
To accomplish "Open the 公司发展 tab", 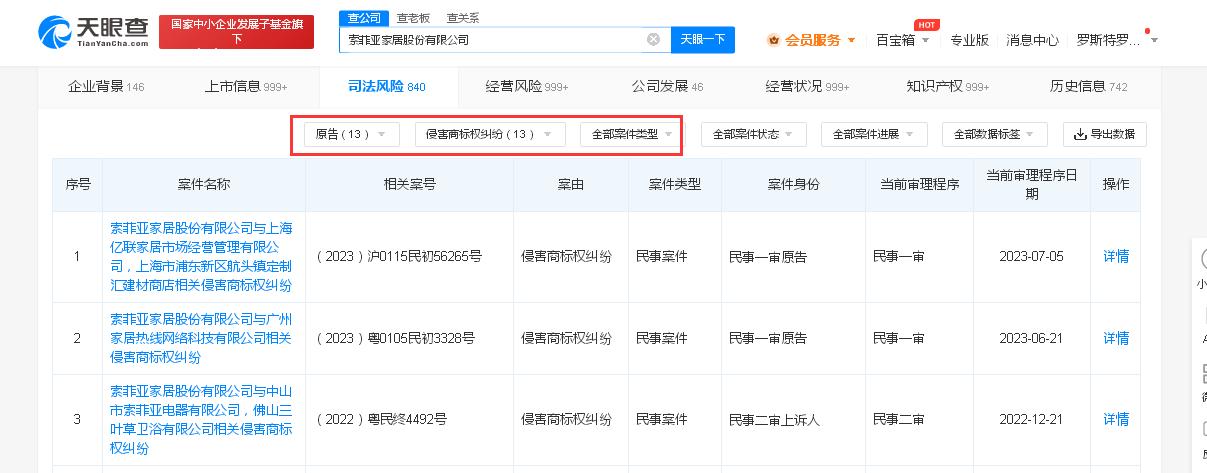I will coord(667,86).
